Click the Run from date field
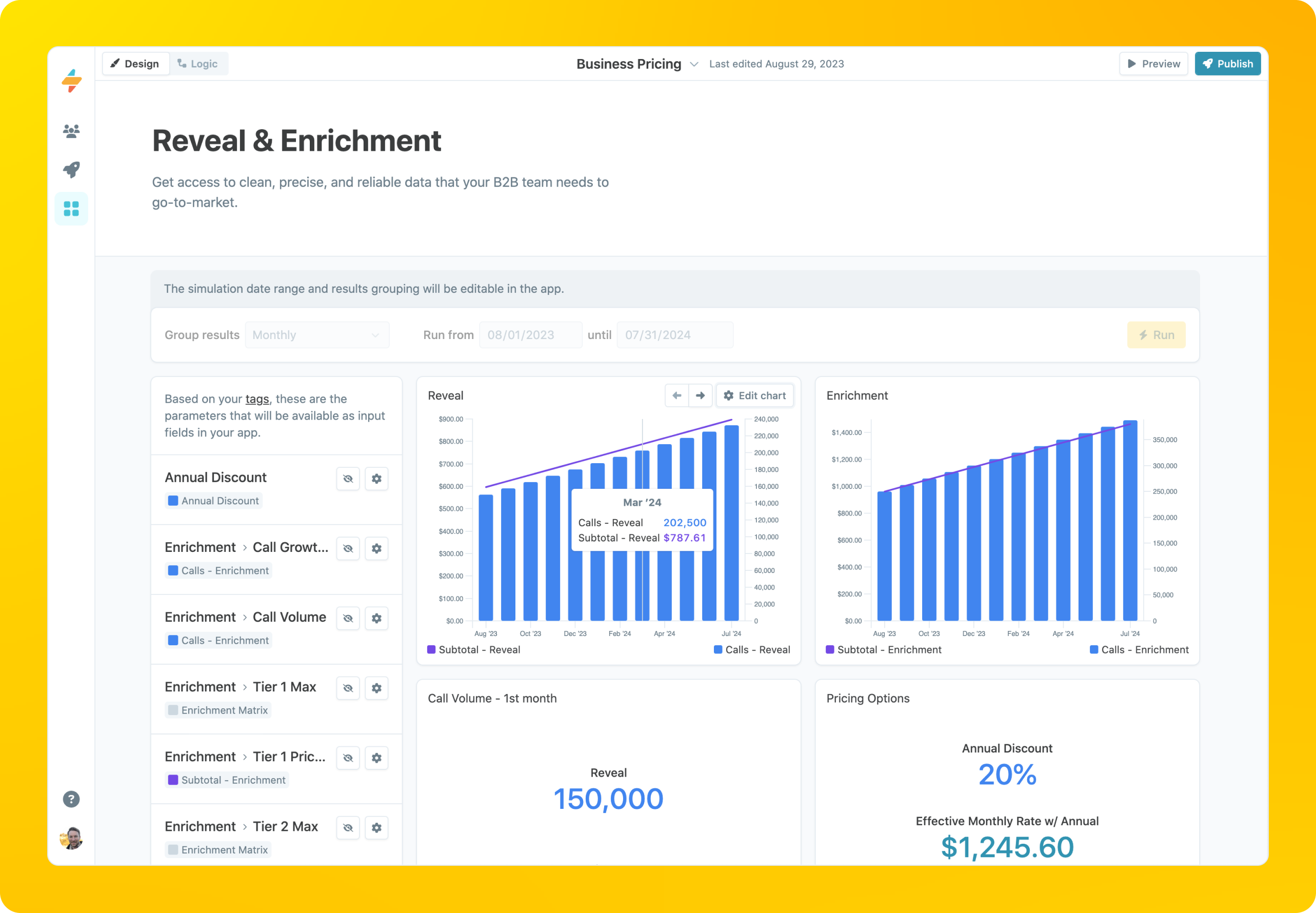1316x913 pixels. [x=530, y=334]
